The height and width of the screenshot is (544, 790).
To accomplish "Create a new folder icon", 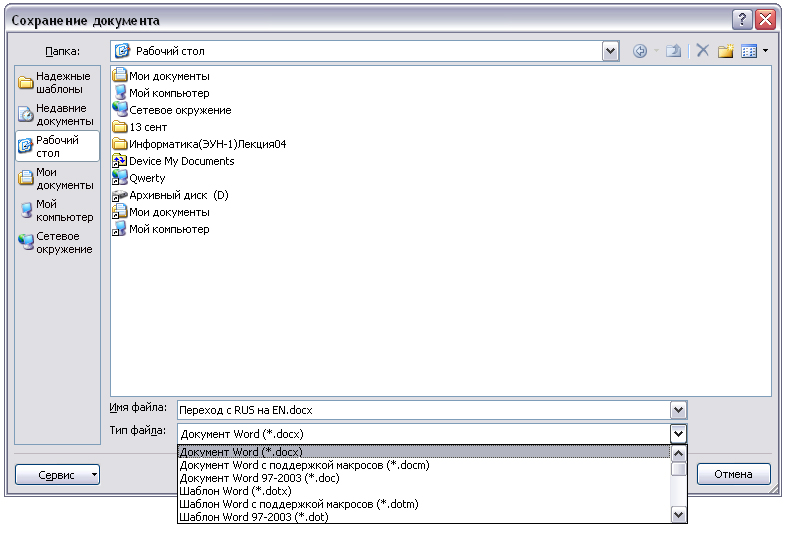I will [726, 51].
